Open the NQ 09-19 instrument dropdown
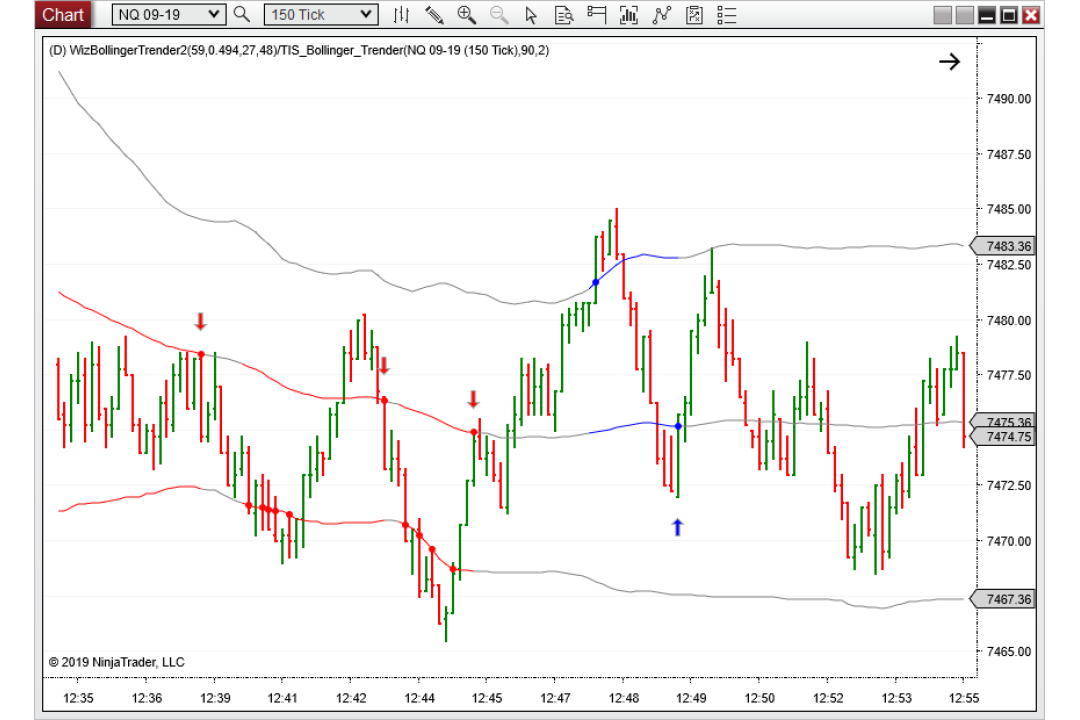1080x720 pixels. 167,14
